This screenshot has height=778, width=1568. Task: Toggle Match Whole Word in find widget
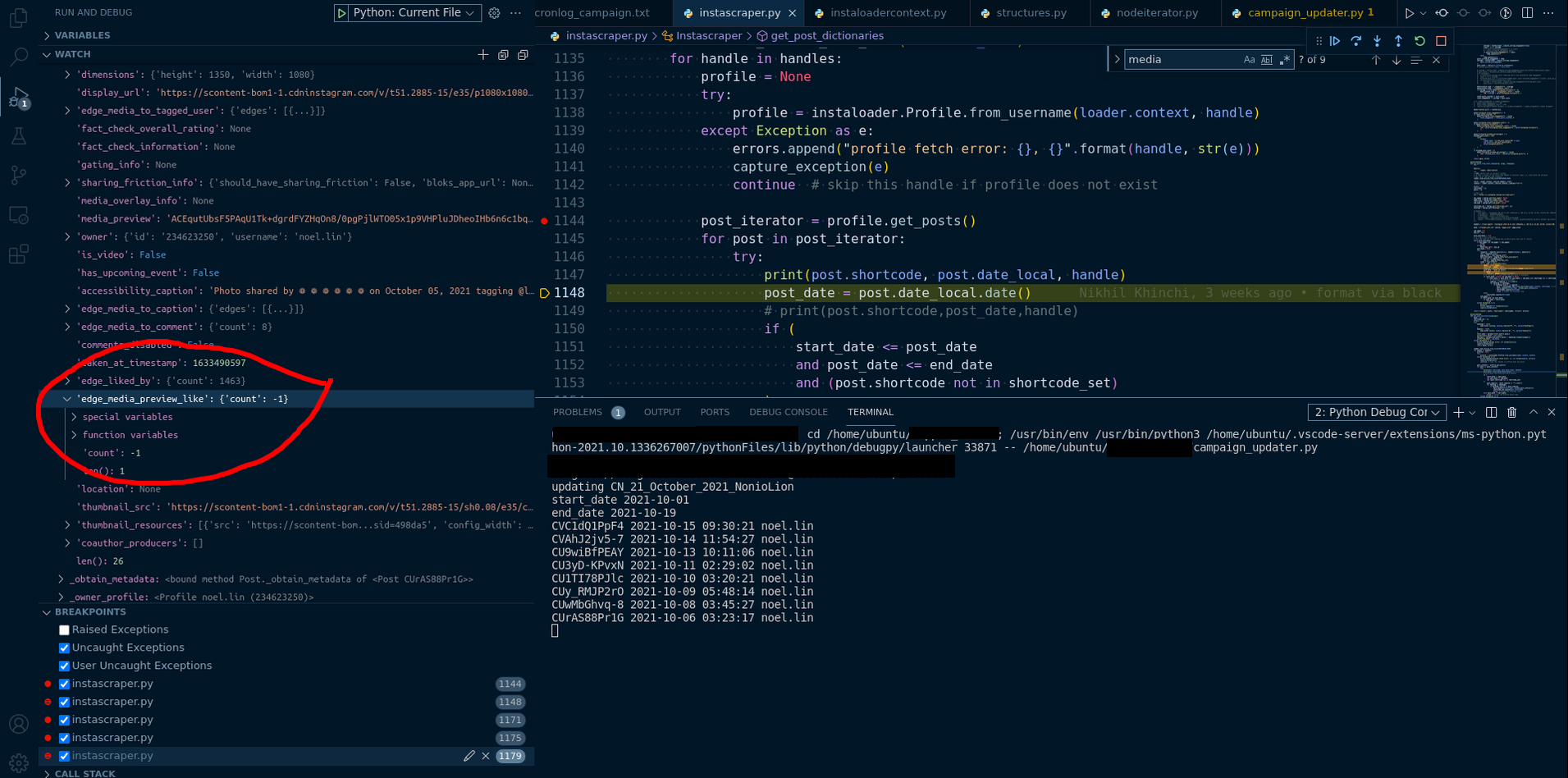pos(1267,60)
